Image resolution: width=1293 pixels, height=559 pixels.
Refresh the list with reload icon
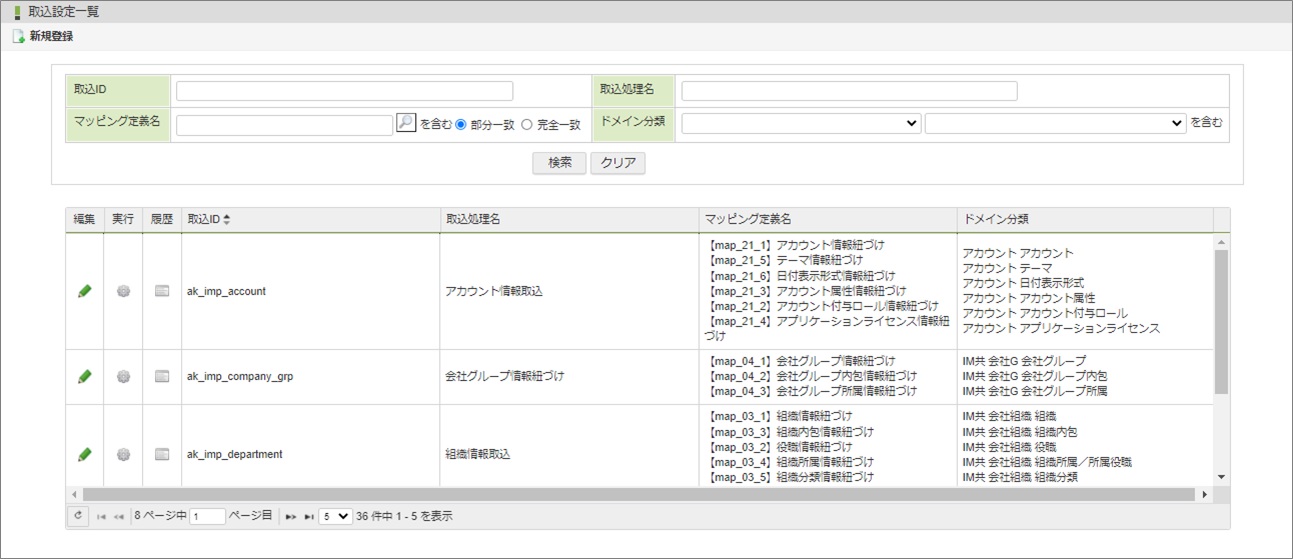pyautogui.click(x=78, y=516)
